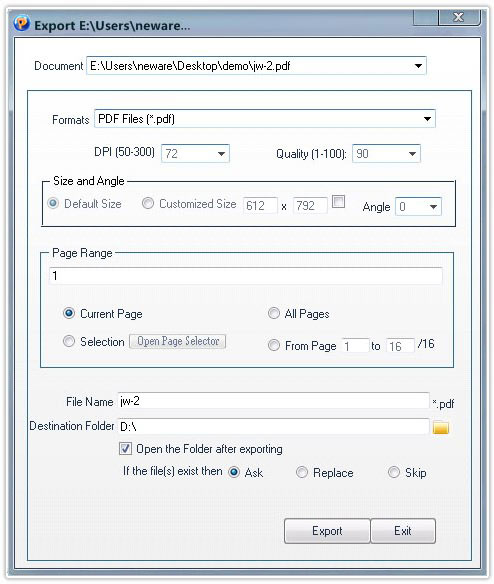The width and height of the screenshot is (494, 584).
Task: Click the to-page end field showing 16
Action: click(x=400, y=346)
